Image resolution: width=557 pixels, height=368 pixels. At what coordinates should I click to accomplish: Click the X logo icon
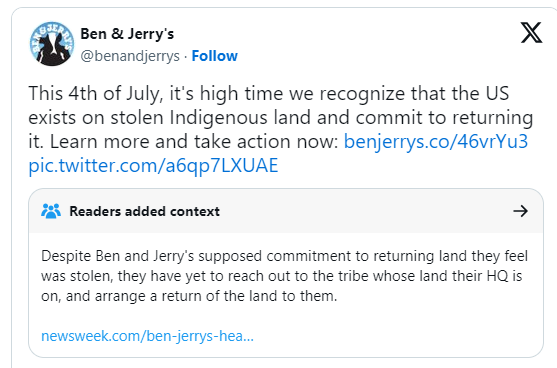click(531, 33)
